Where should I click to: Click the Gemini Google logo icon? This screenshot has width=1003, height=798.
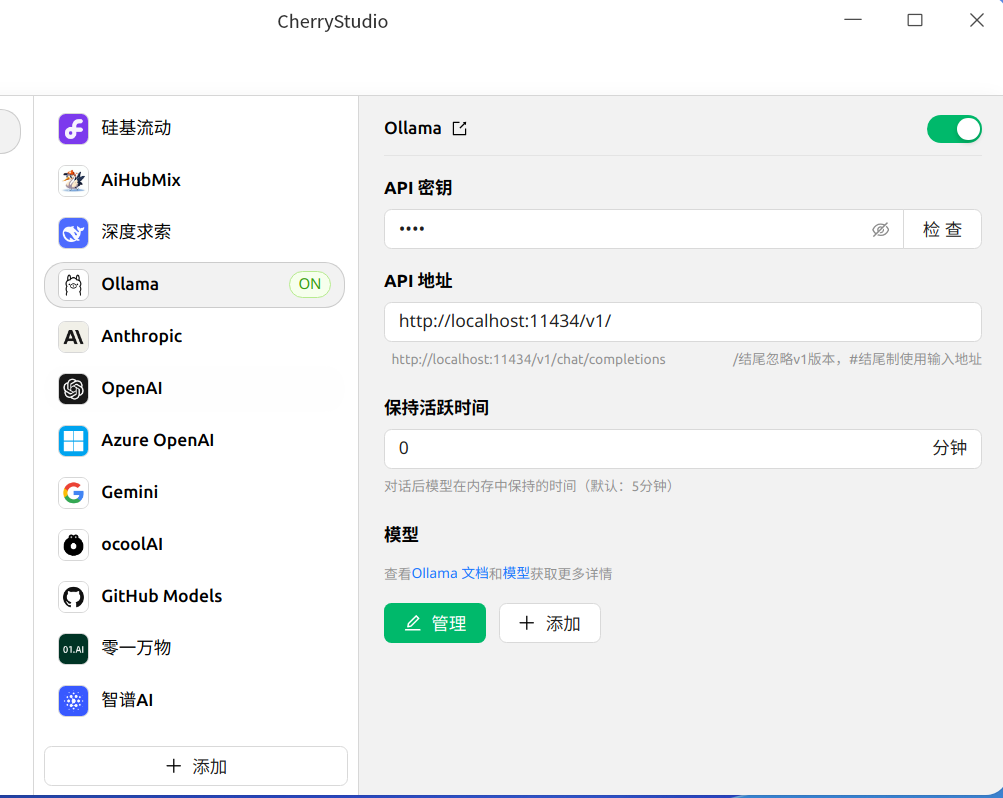tap(74, 492)
